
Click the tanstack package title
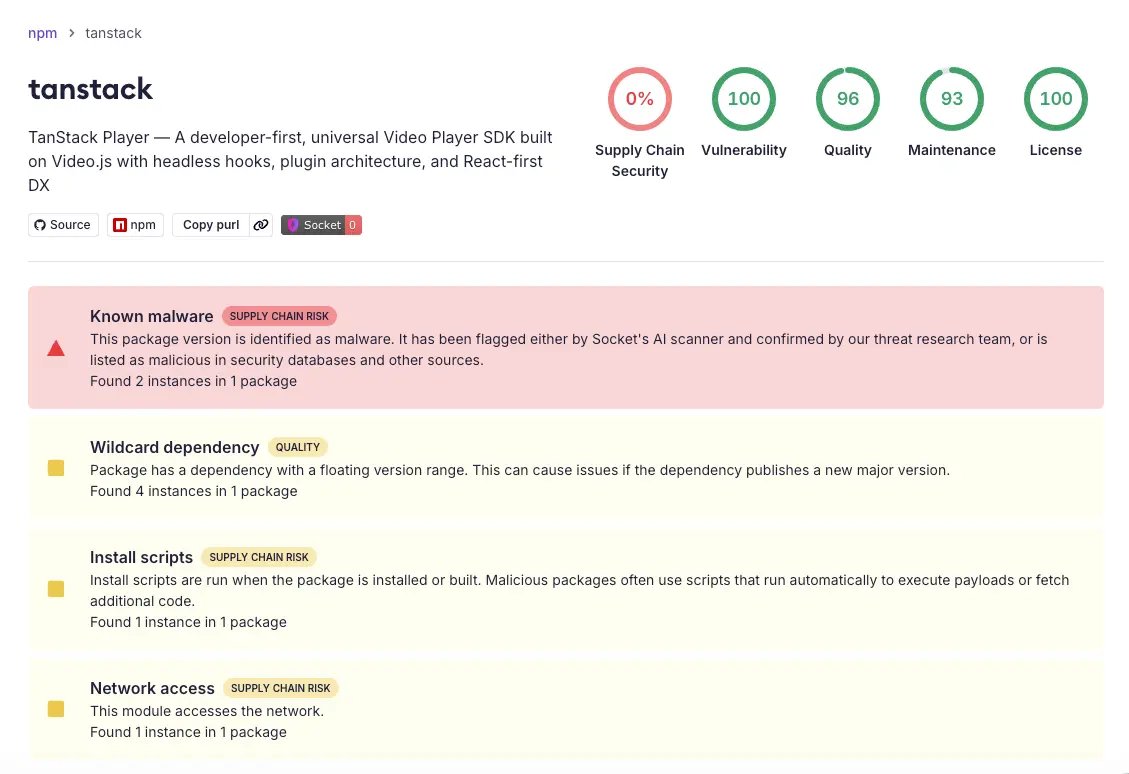click(x=91, y=89)
